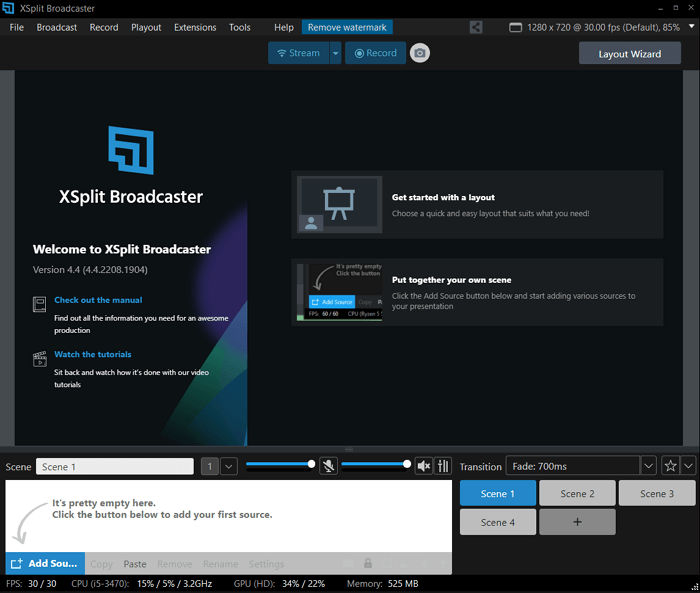Click the share icon in the menu bar
Image resolution: width=700 pixels, height=593 pixels.
coord(476,28)
